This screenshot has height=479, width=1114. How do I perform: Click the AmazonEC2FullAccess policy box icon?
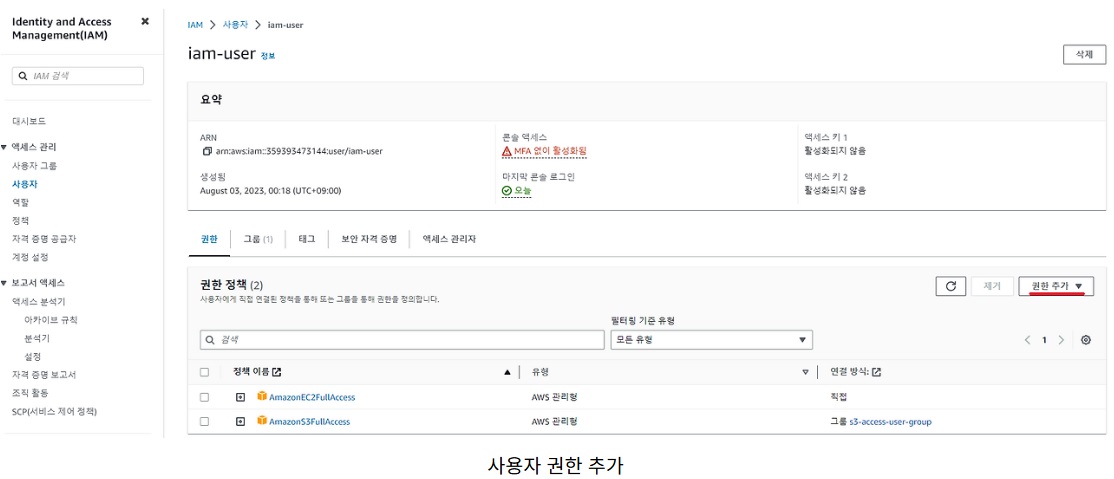(x=261, y=397)
